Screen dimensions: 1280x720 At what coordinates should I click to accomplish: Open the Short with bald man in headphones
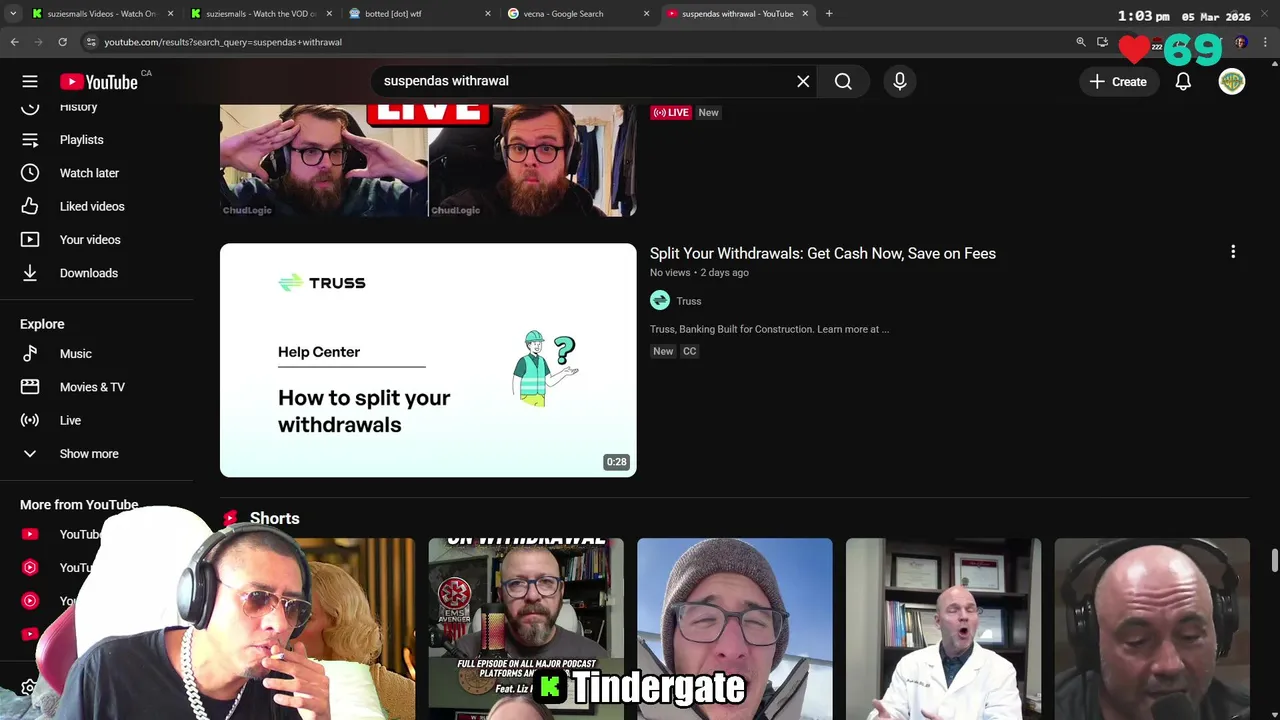[1152, 629]
